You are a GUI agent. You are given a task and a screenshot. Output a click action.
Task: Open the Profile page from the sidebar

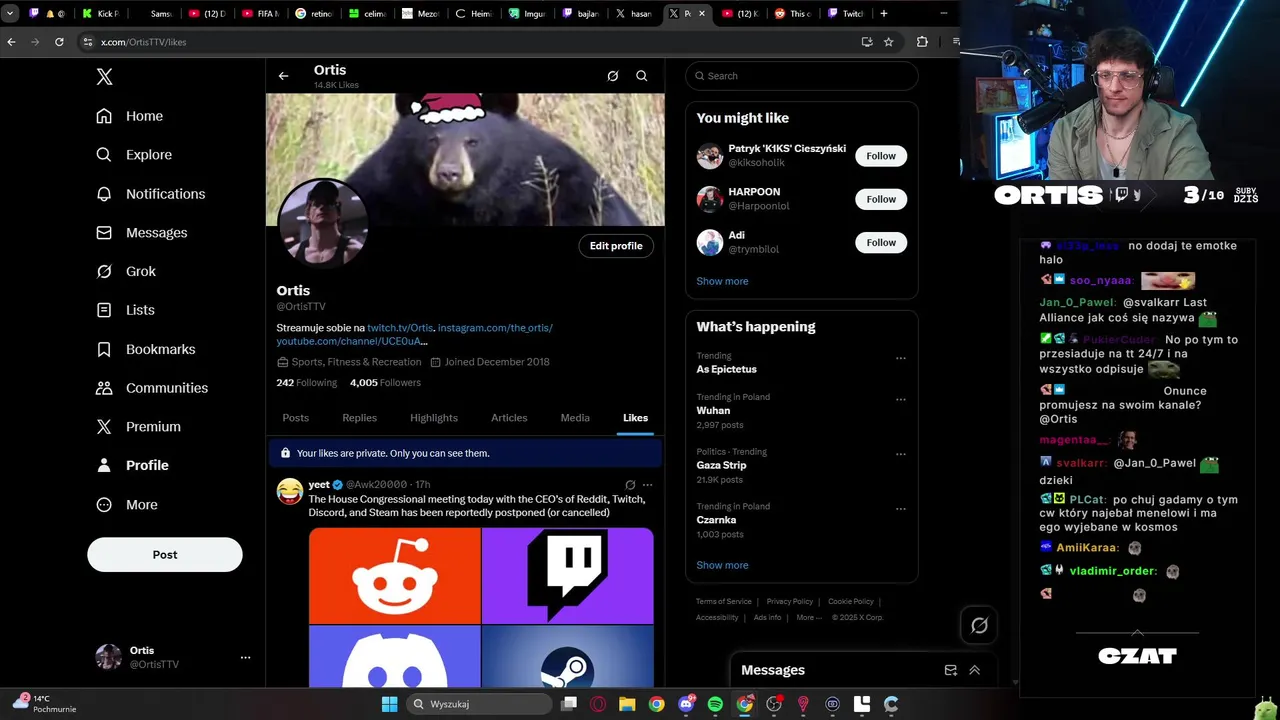[x=132, y=466]
